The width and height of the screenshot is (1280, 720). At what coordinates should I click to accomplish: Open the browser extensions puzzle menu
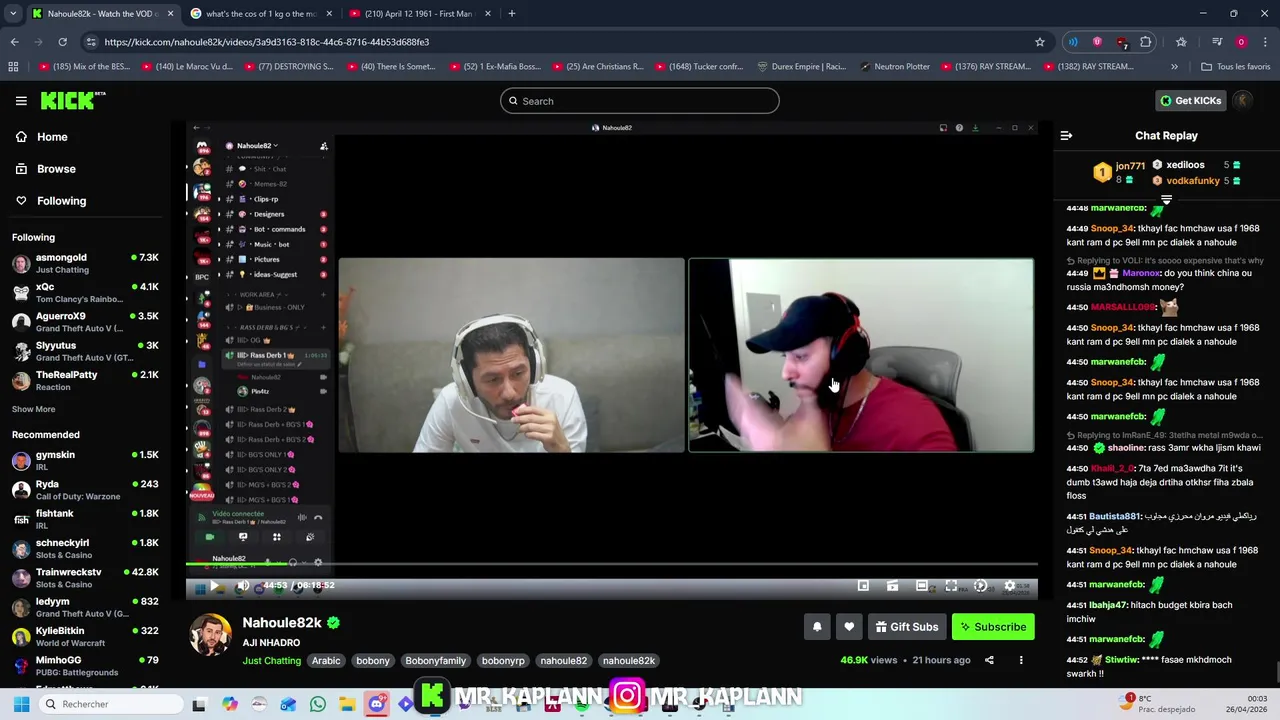1145,42
